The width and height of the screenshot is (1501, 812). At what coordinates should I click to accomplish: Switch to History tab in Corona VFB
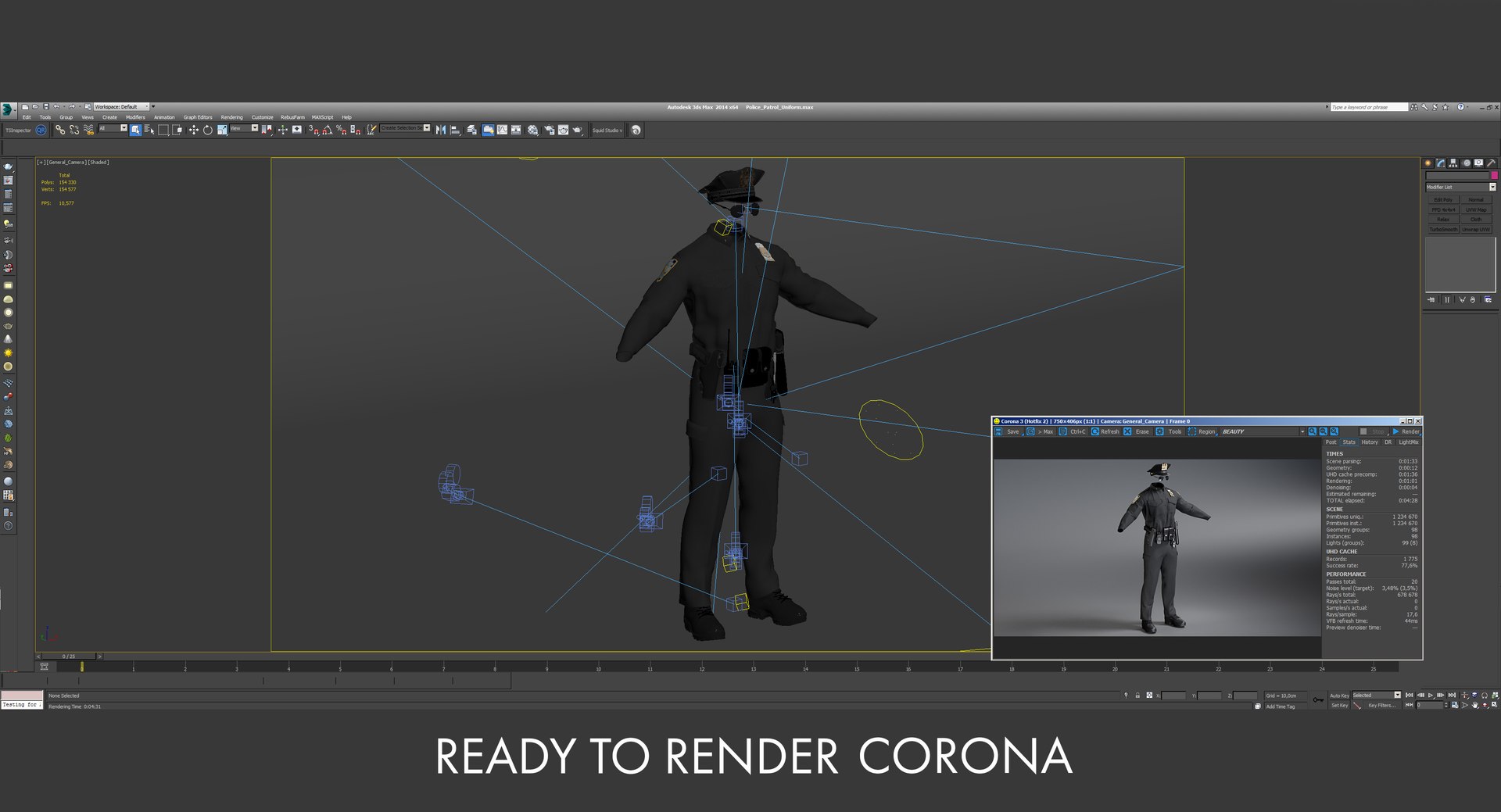tap(1370, 442)
